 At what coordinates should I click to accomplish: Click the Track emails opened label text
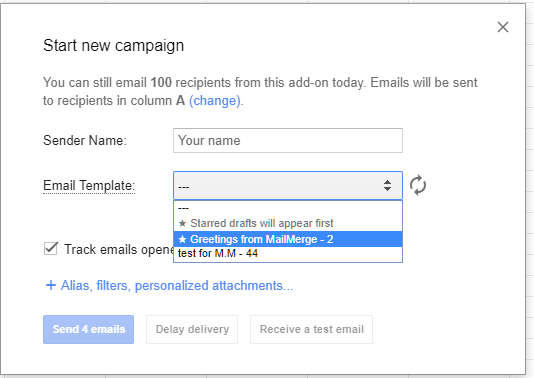coord(119,250)
